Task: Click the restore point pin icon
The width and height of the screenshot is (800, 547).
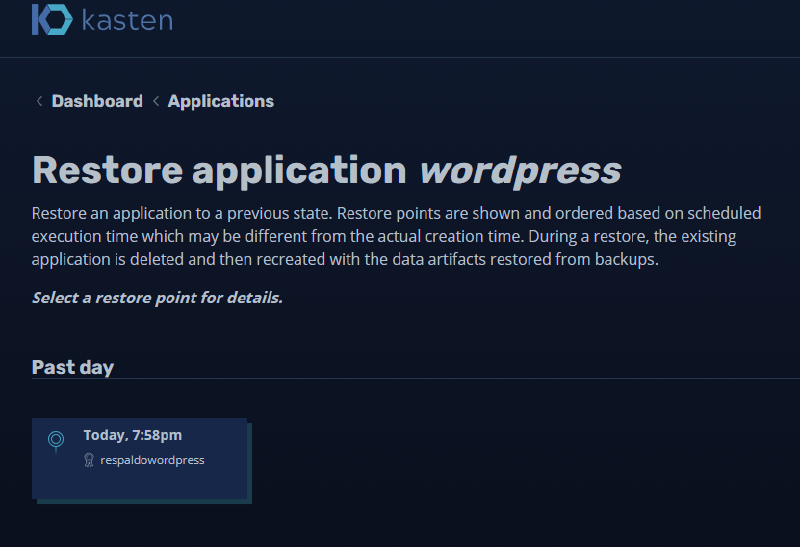Action: [56, 441]
